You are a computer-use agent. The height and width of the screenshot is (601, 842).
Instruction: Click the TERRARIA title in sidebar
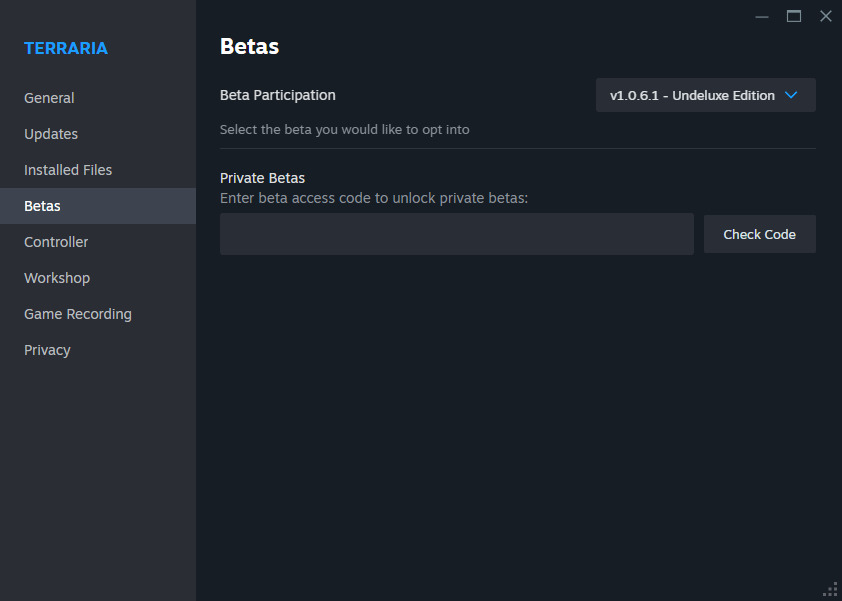[66, 48]
